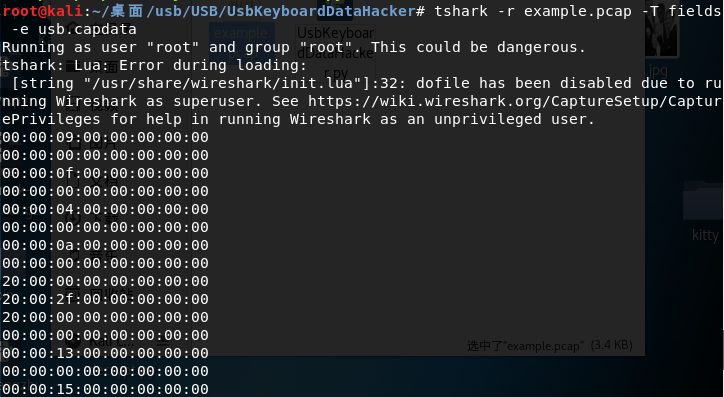
Task: Click status text 选中了 example.pcap
Action: tap(549, 345)
